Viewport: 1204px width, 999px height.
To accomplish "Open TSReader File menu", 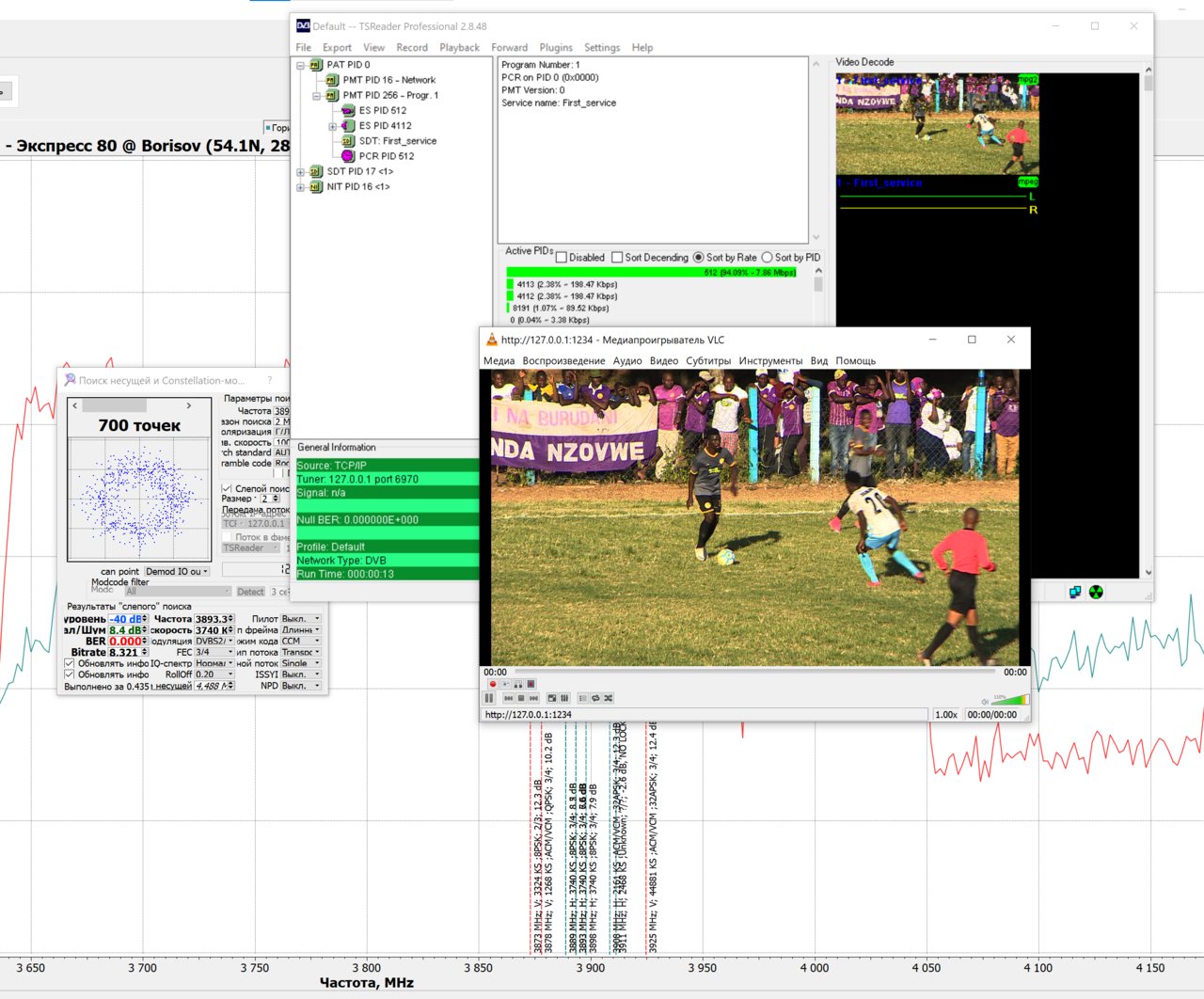I will (304, 47).
